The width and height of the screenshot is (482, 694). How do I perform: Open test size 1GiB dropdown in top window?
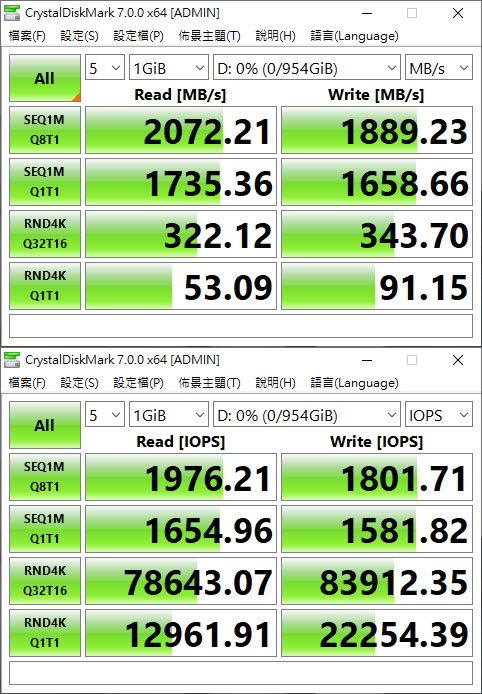168,68
